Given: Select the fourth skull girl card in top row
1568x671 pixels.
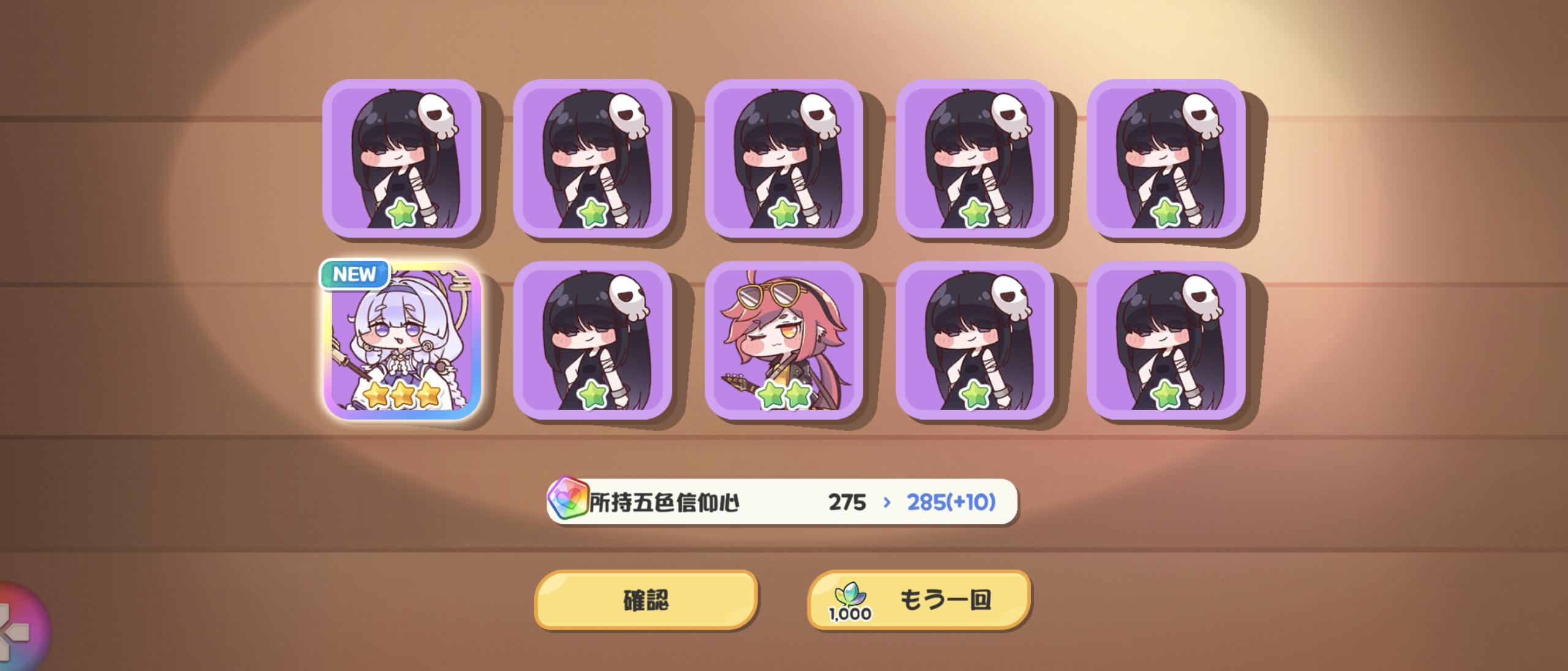Looking at the screenshot, I should pos(974,159).
